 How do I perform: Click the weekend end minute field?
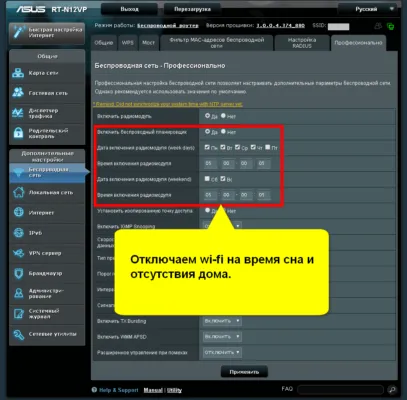point(263,195)
